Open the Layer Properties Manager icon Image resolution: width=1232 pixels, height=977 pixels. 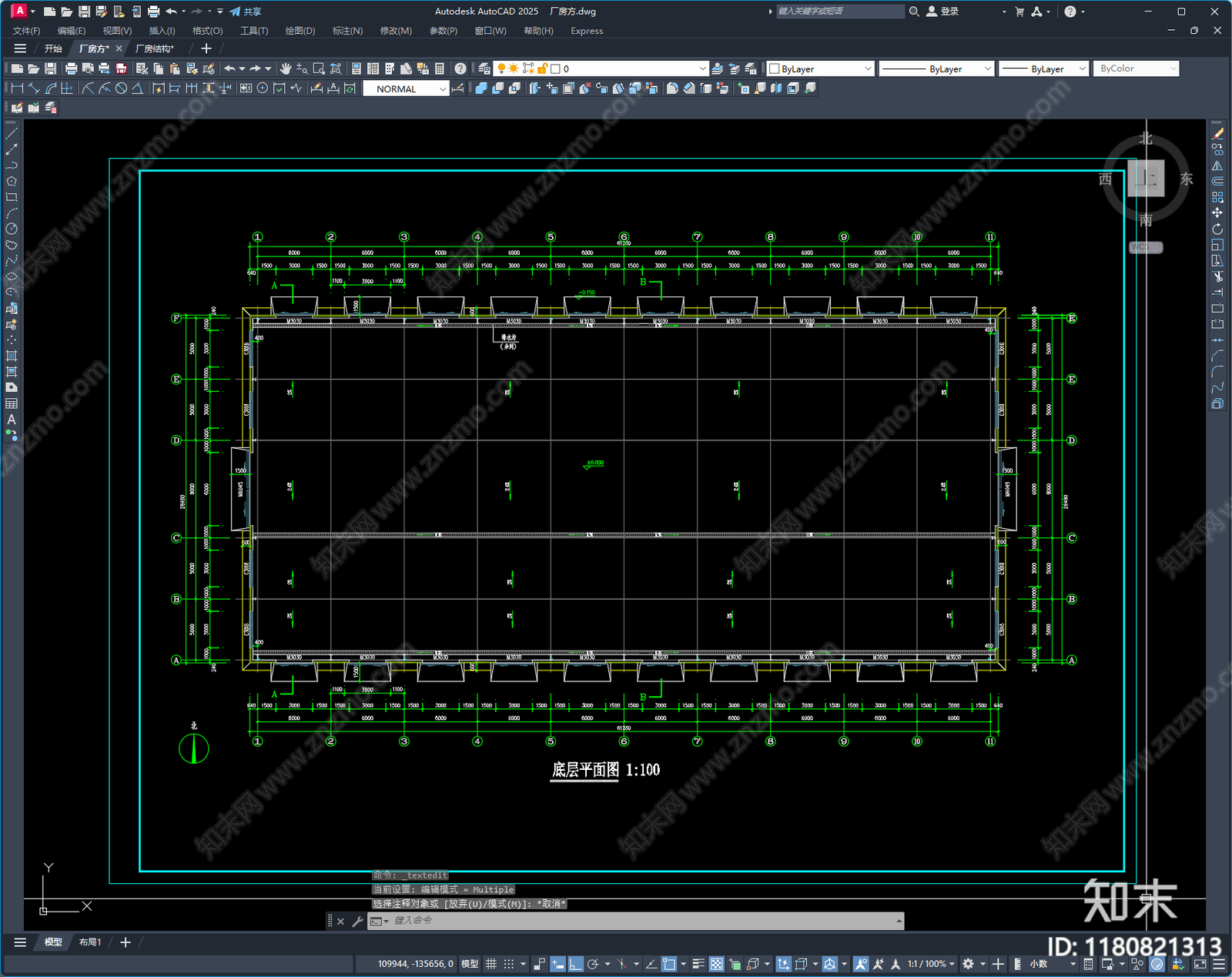pyautogui.click(x=484, y=69)
